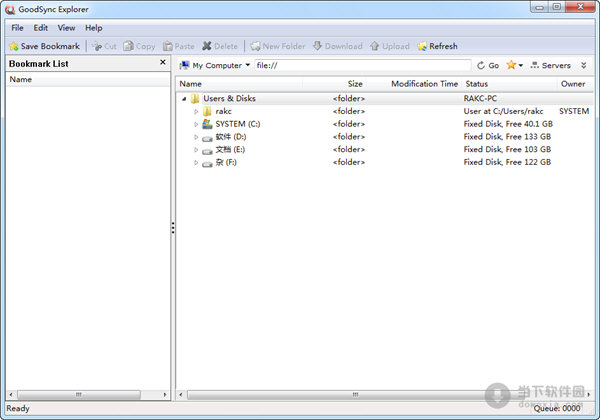Screen dimensions: 600x420
Task: Expand the (F:) drive node
Action: [x=196, y=163]
